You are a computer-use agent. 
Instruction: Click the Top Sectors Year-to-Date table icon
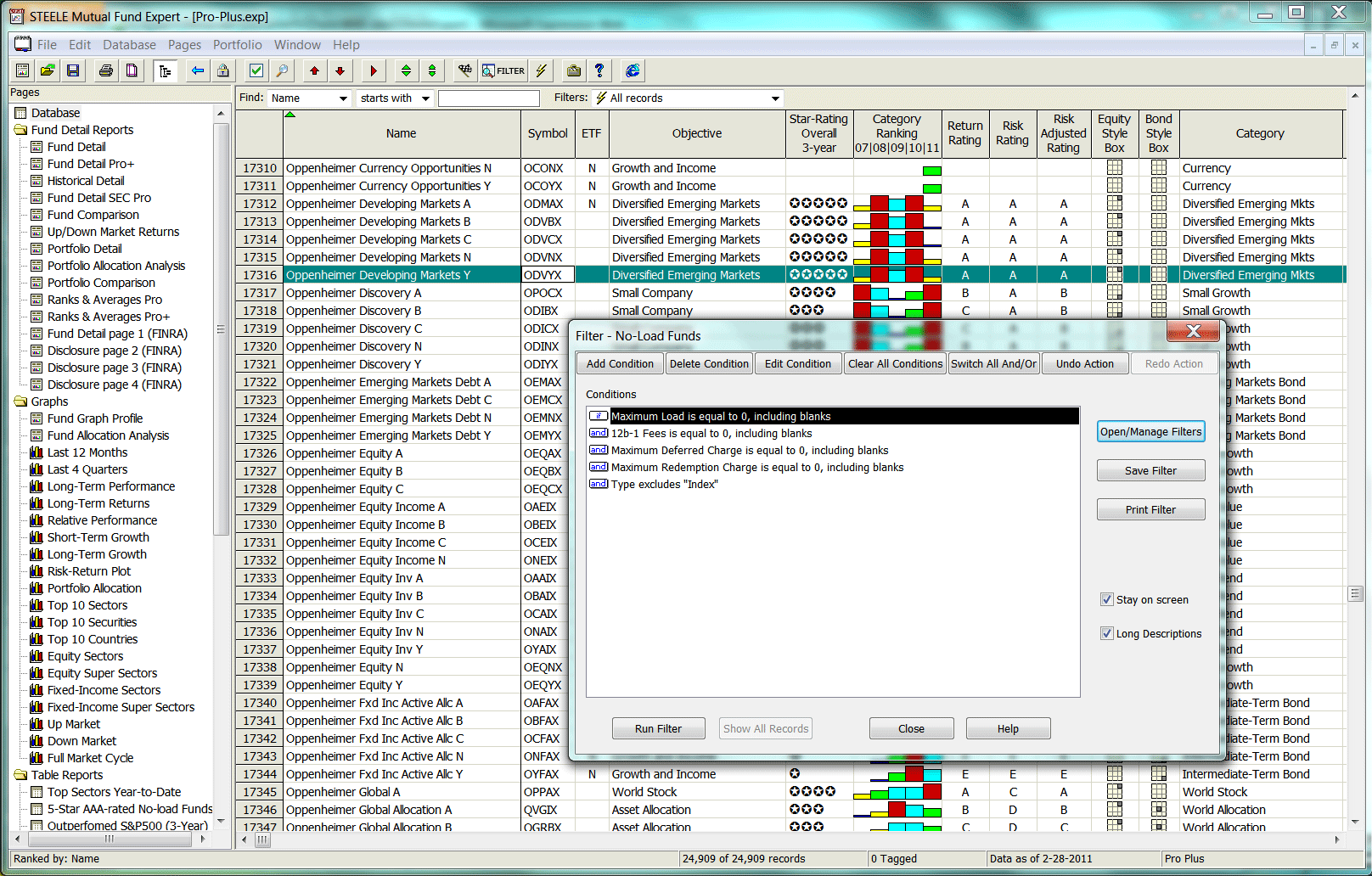pyautogui.click(x=37, y=792)
